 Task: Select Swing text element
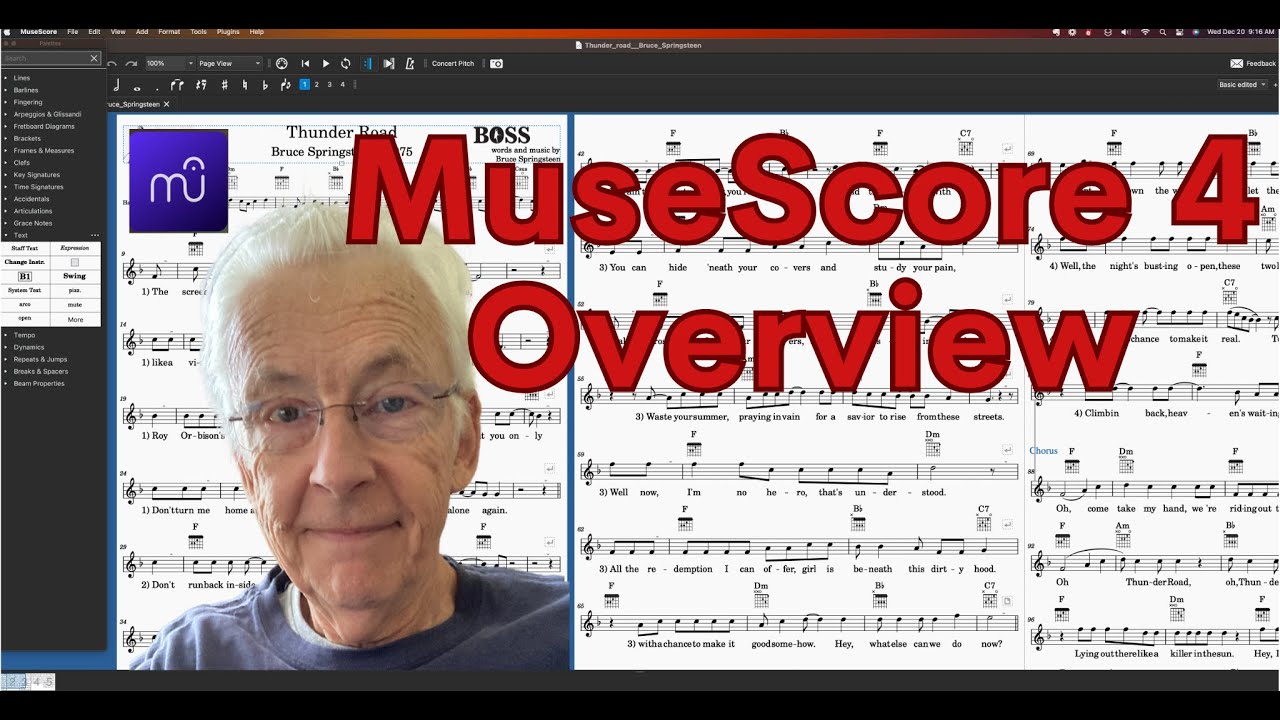pyautogui.click(x=75, y=276)
